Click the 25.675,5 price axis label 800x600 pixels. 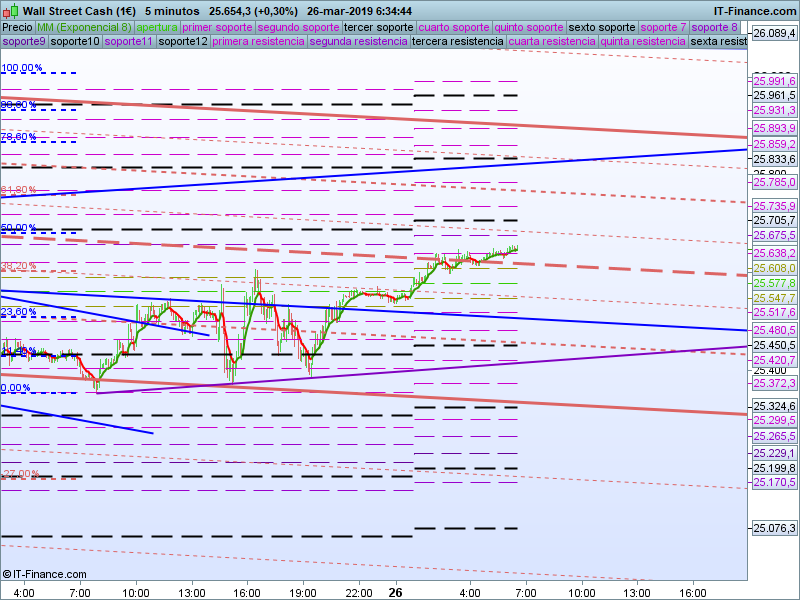774,235
